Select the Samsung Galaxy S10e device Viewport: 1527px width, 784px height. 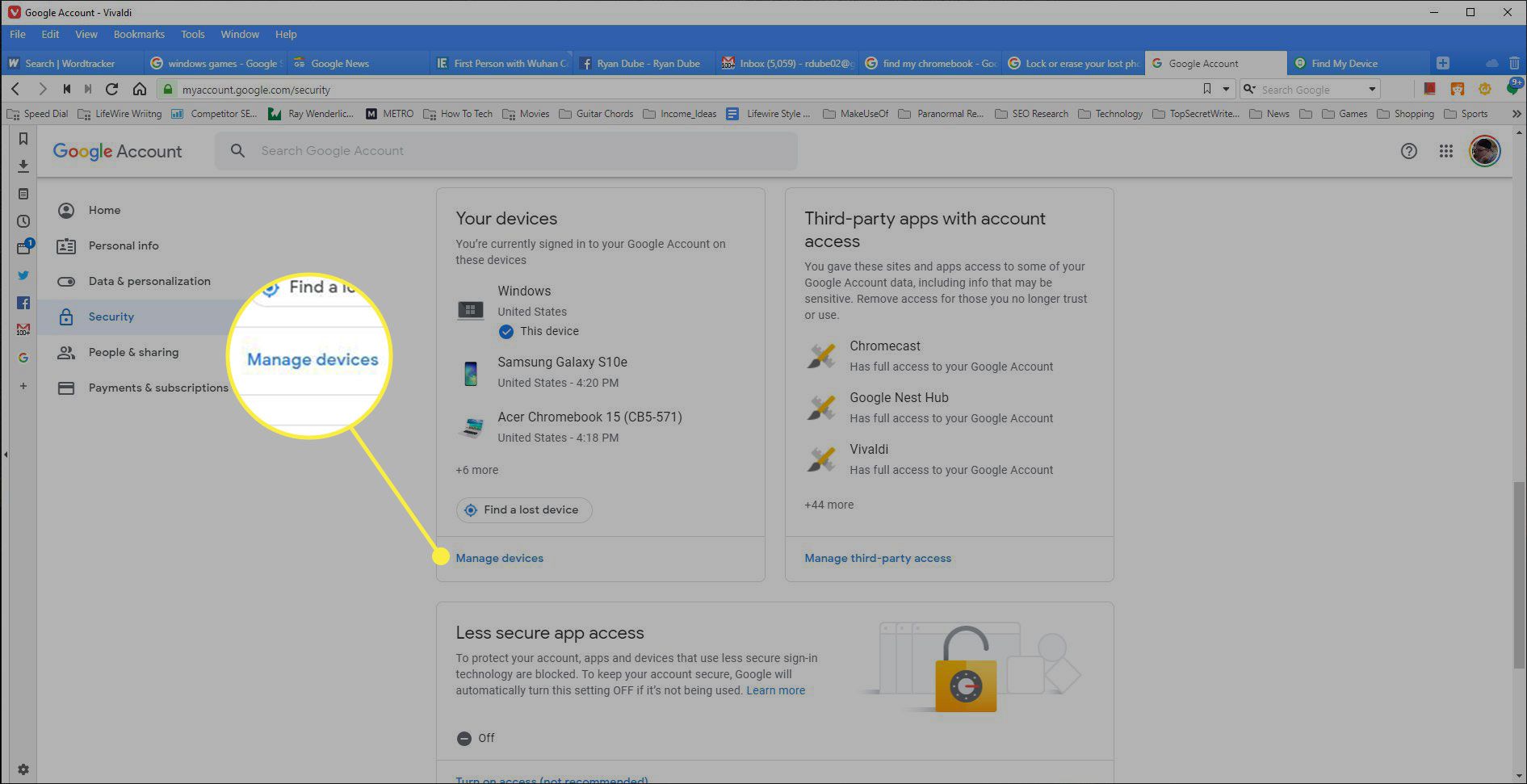pos(562,372)
